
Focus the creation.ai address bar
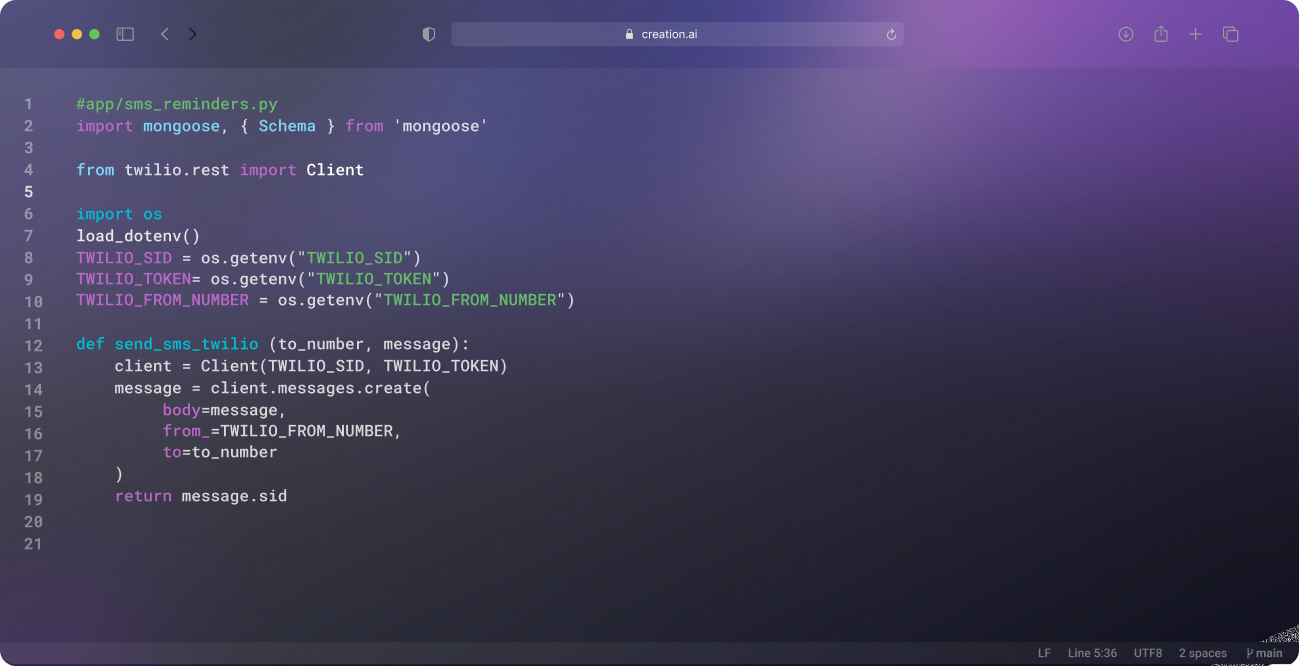tap(677, 34)
